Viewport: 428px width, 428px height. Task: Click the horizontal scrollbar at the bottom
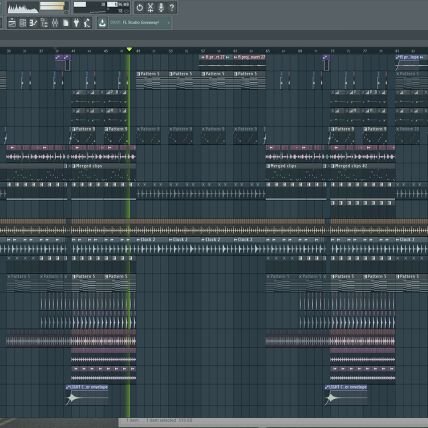click(273, 421)
